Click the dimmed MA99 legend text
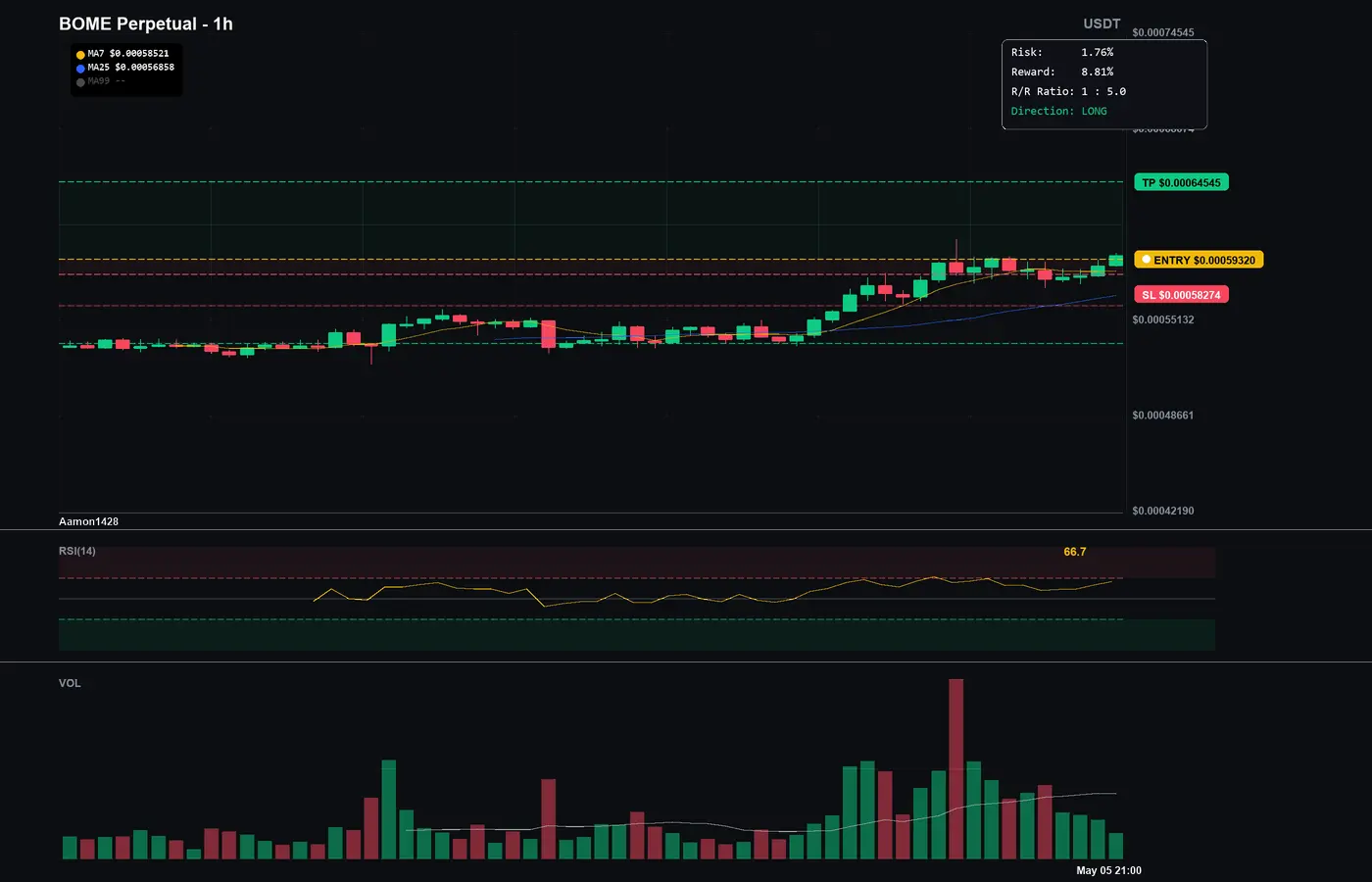This screenshot has width=1372, height=882. click(x=107, y=81)
